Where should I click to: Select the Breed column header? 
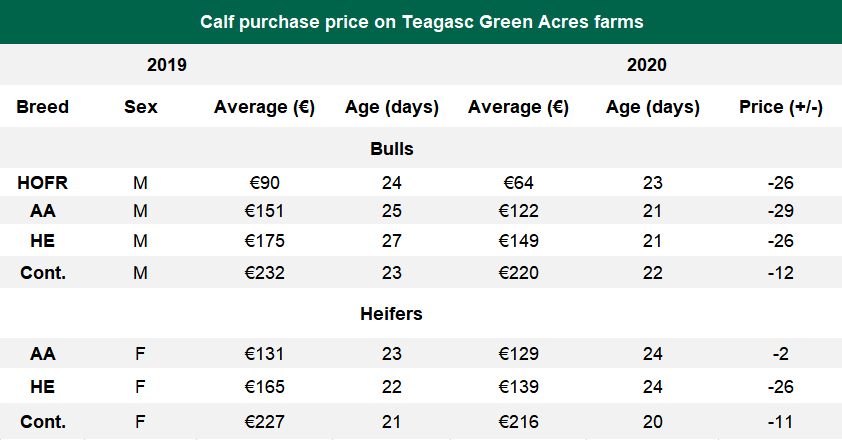(43, 107)
